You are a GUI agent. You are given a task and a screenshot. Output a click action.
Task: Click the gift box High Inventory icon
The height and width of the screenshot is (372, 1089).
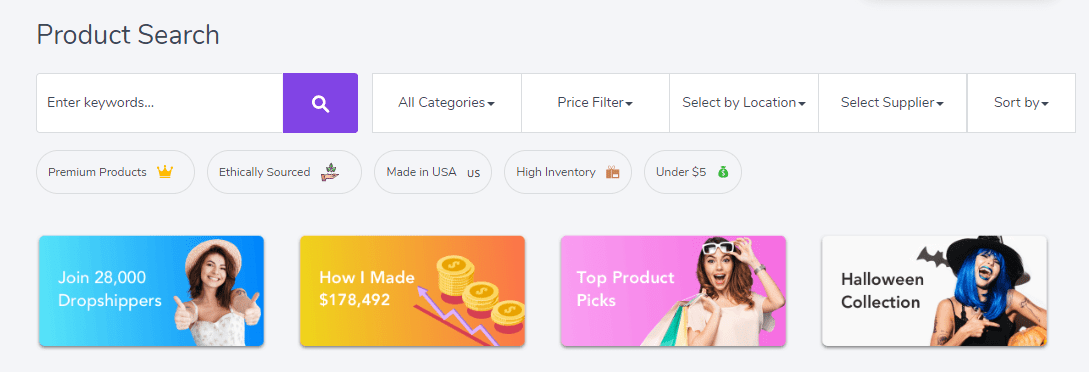tap(612, 172)
